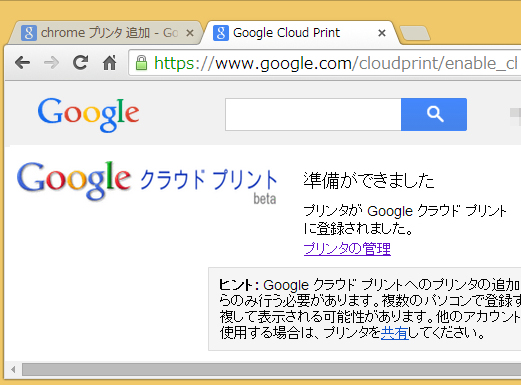Click the Google クラウド プリント beta logo

[147, 182]
